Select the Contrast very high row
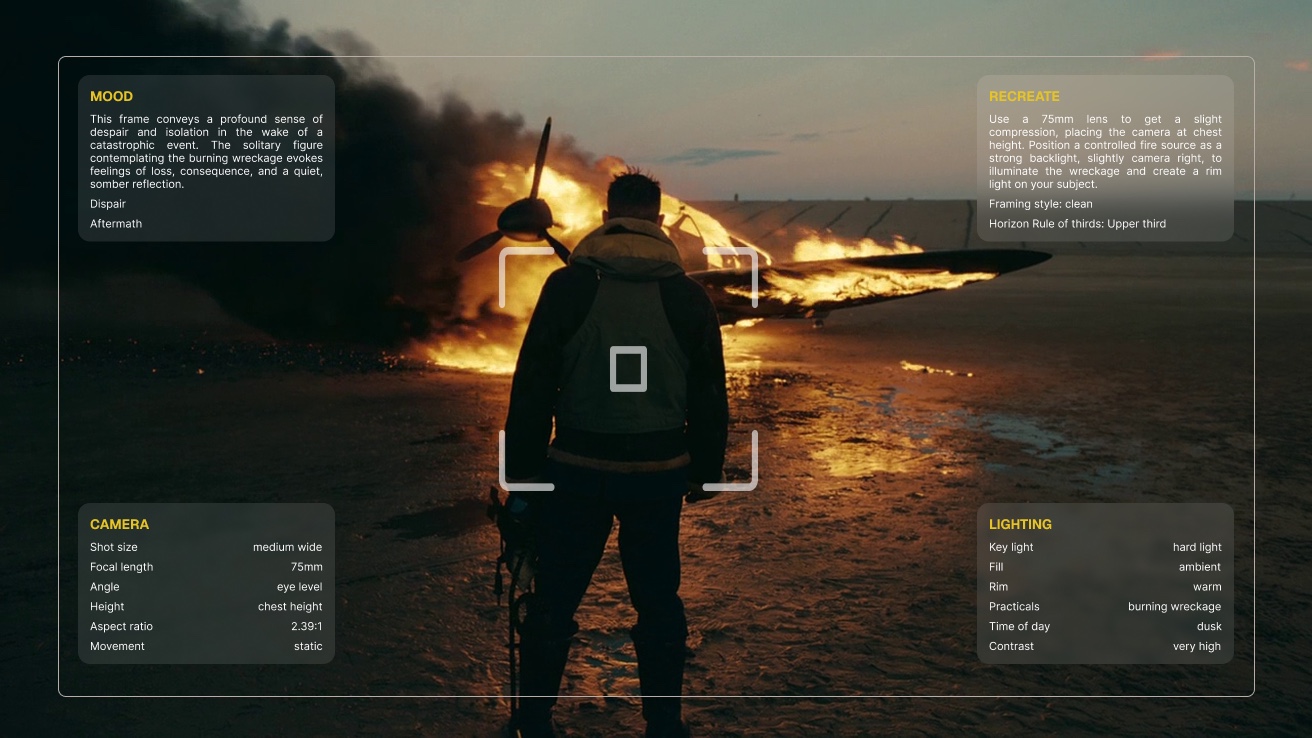 tap(1105, 647)
